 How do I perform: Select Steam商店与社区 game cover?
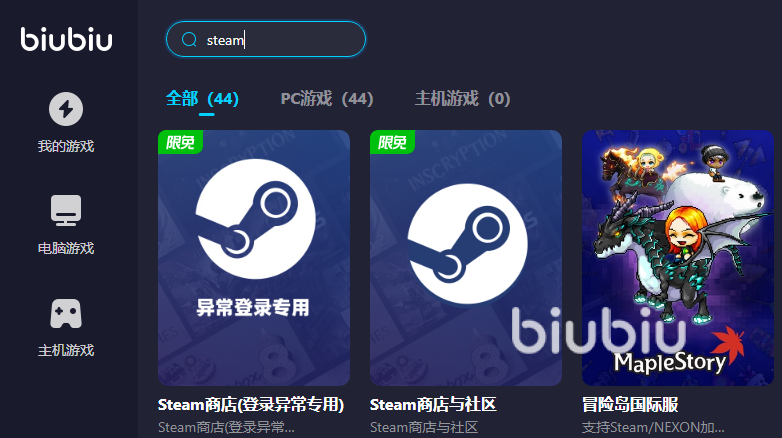(x=466, y=257)
